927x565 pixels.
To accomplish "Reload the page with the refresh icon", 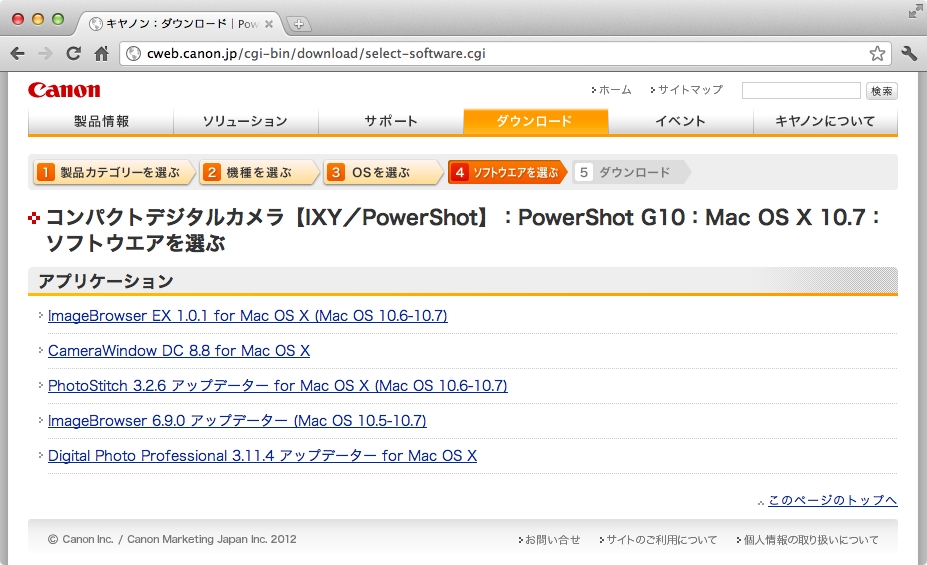I will 73,54.
